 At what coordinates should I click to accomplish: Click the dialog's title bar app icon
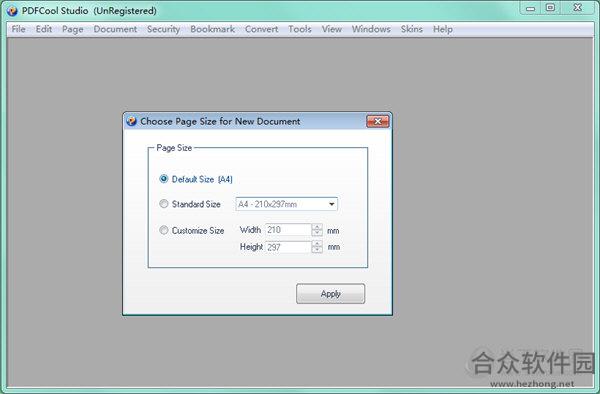[x=131, y=121]
